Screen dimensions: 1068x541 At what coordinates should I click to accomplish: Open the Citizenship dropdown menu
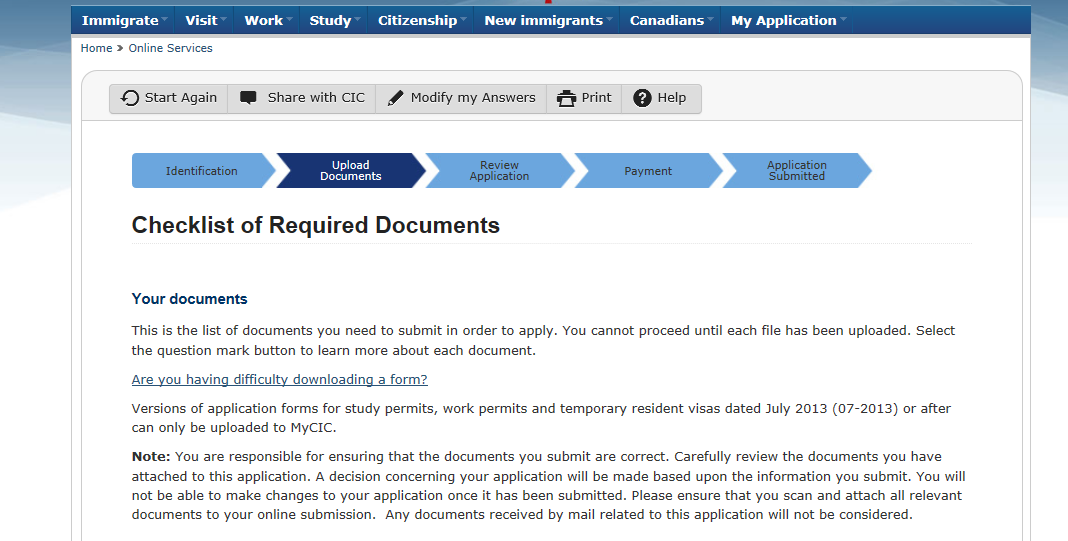[x=420, y=20]
